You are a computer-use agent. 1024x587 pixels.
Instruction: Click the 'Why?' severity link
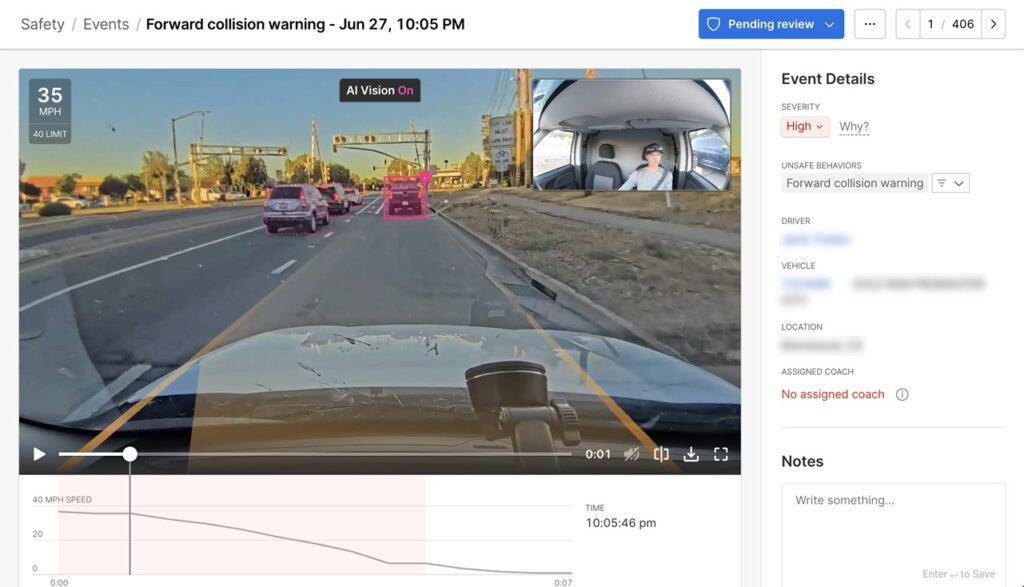coord(853,127)
